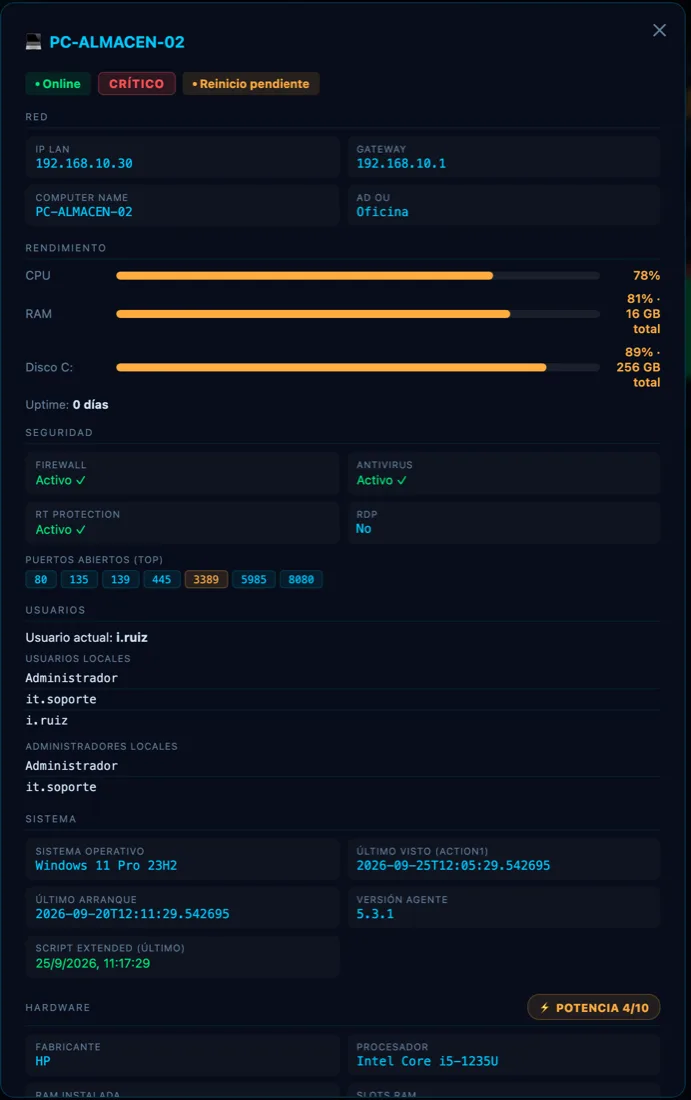
Task: Click open port chip 445
Action: pyautogui.click(x=161, y=579)
